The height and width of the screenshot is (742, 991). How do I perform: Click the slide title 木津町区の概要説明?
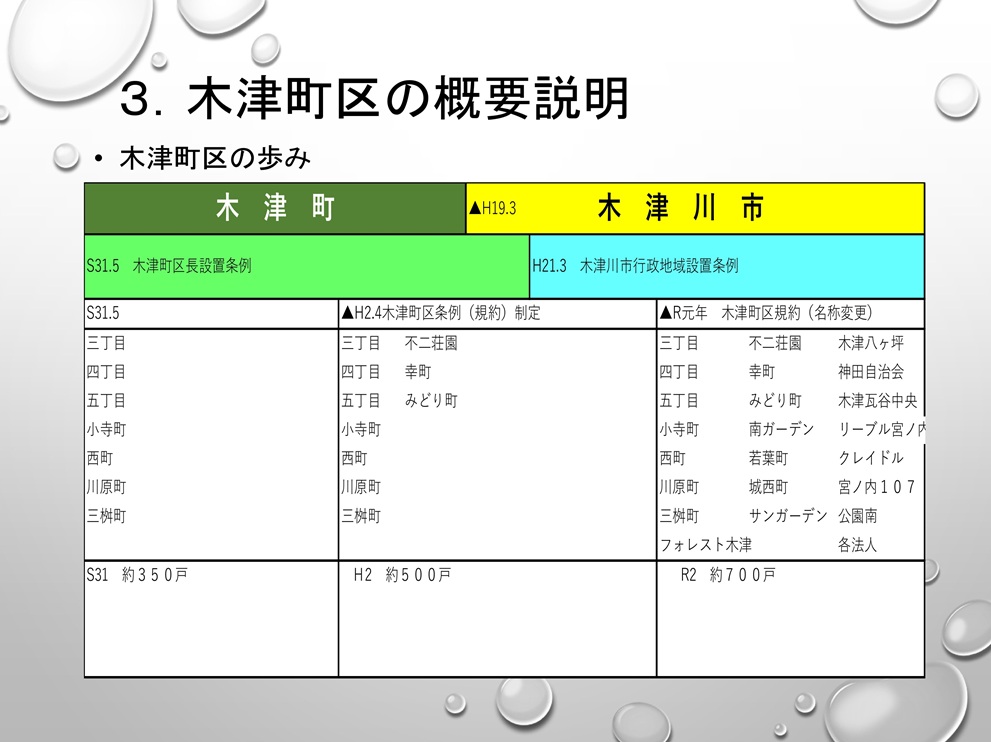[374, 99]
